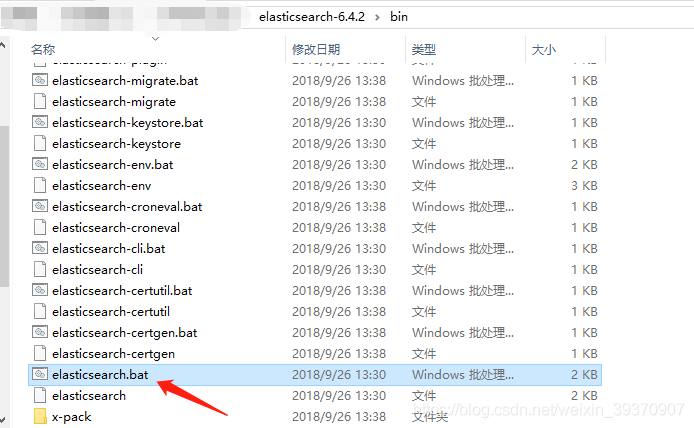Open elasticsearch-6.4.2 breadcrumb segment
The width and height of the screenshot is (694, 428).
[312, 17]
